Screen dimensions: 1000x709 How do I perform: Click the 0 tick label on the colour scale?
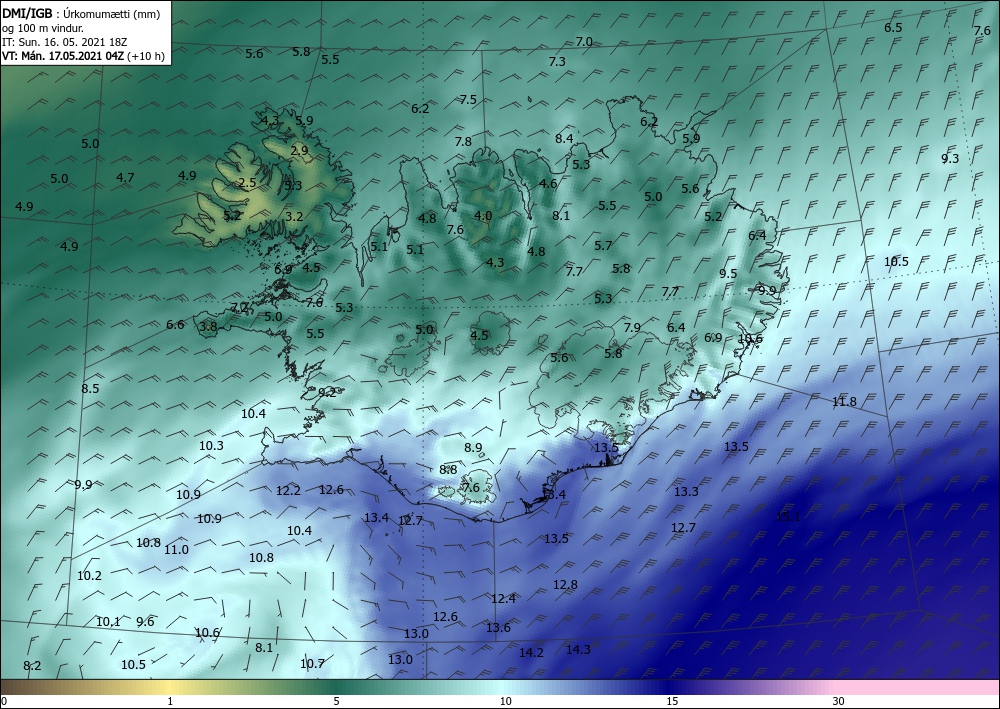(x=4, y=701)
